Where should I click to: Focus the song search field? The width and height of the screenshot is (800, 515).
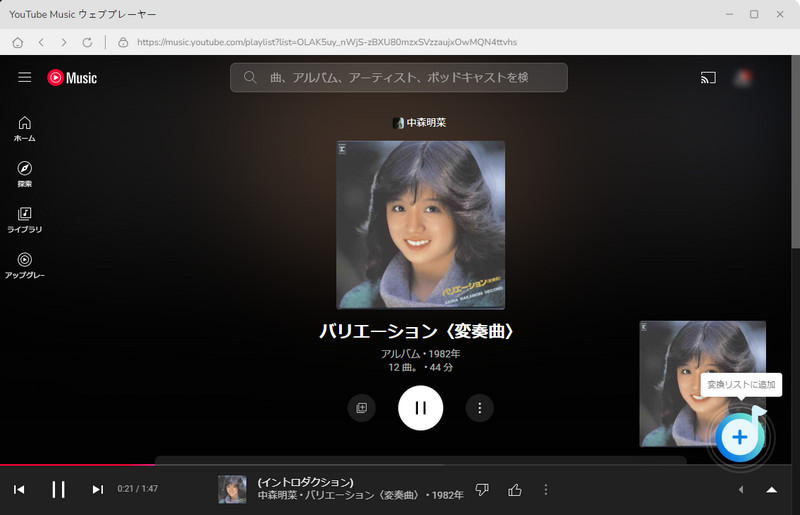coord(398,78)
